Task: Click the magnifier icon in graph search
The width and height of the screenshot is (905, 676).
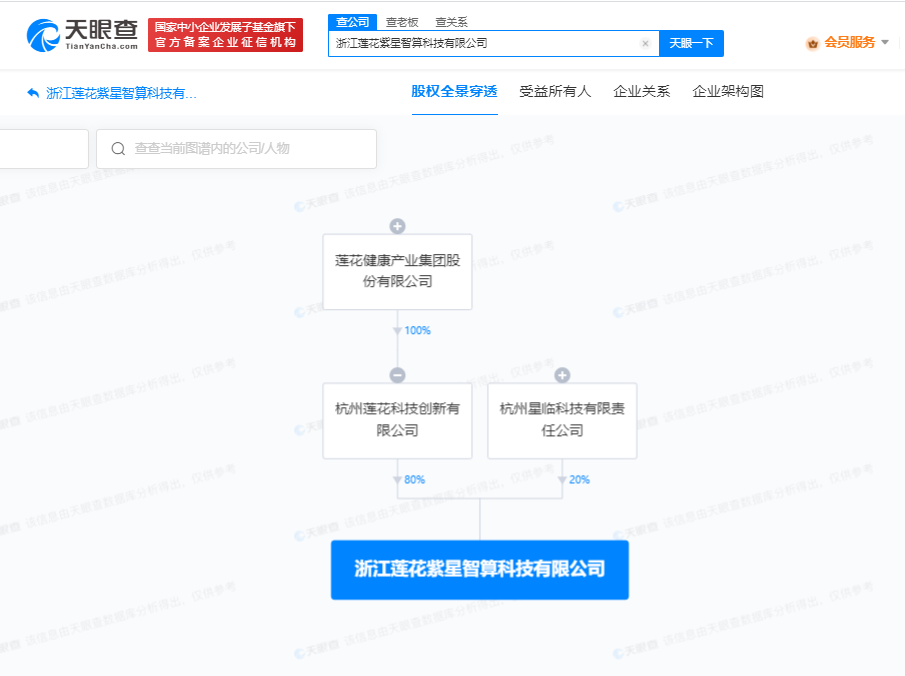Action: tap(118, 149)
